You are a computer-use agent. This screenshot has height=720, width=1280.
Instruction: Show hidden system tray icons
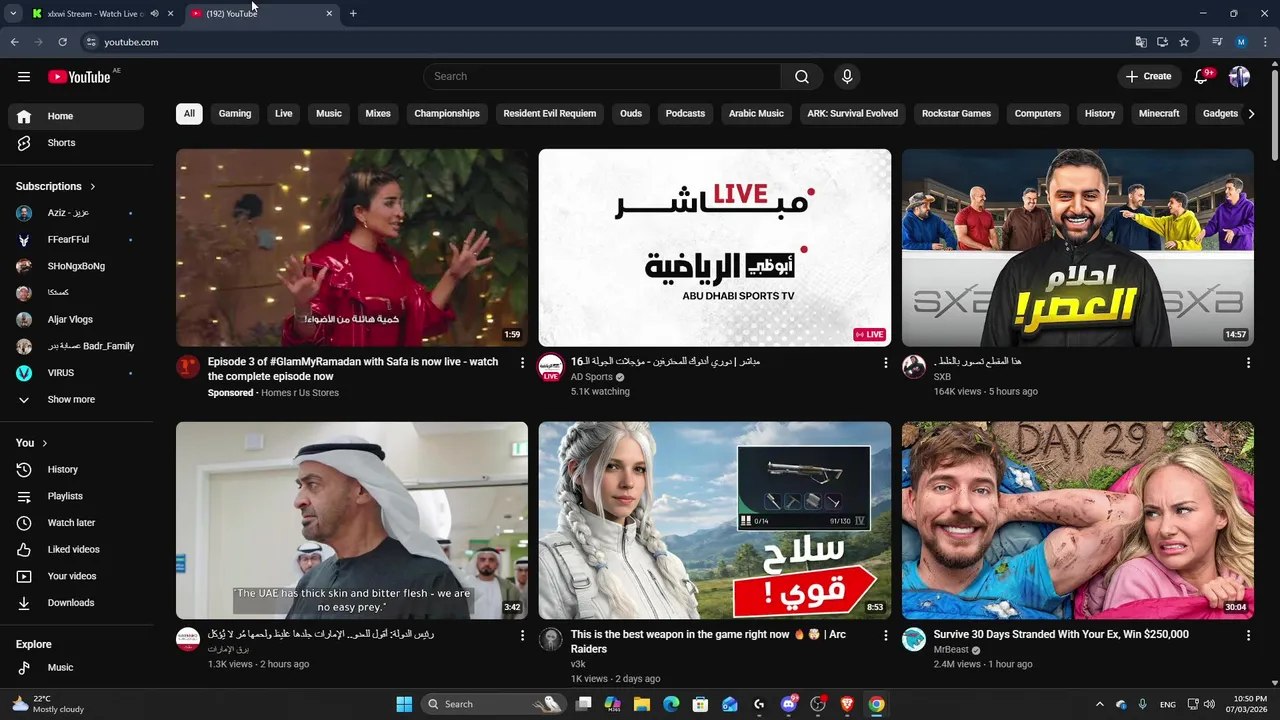[1100, 704]
